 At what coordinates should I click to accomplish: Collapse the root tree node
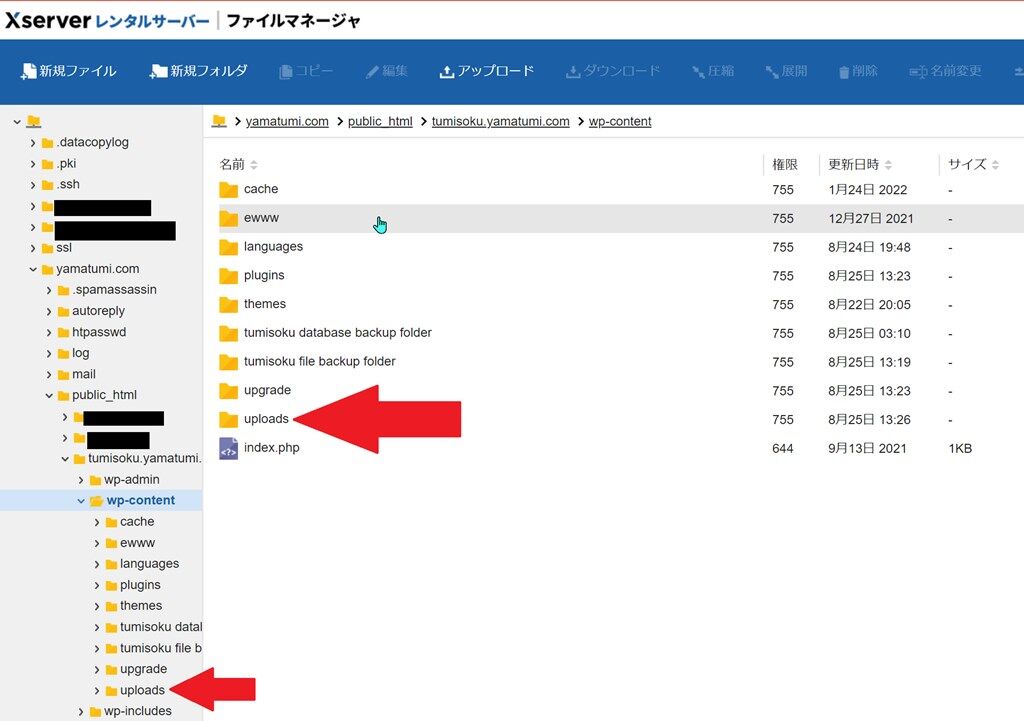[17, 121]
